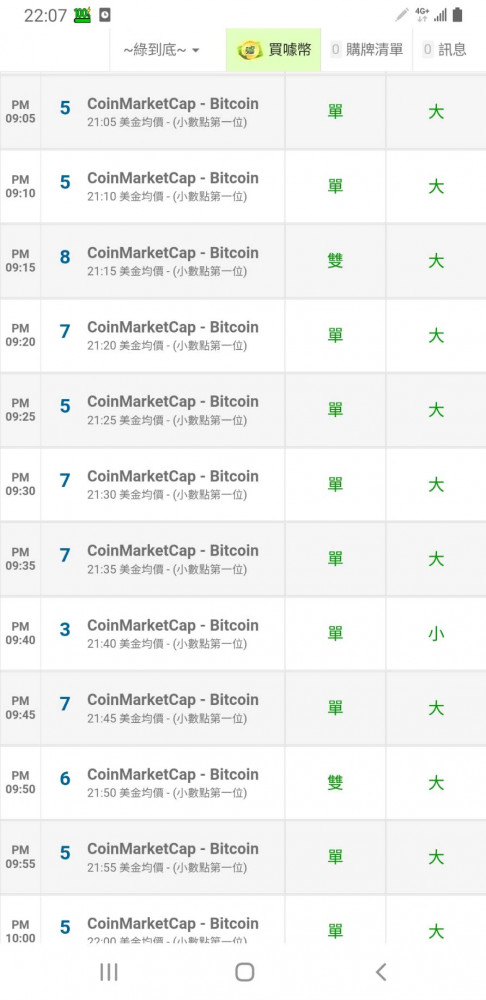This screenshot has width=486, height=1000.
Task: Open the 訊息 tab
Action: (445, 50)
